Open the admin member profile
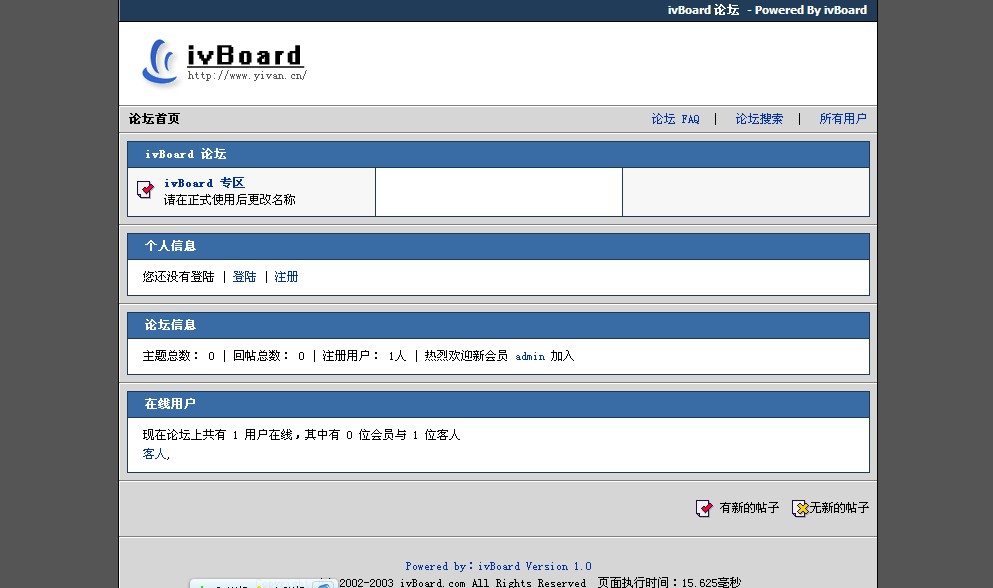Image resolution: width=993 pixels, height=588 pixels. pyautogui.click(x=530, y=356)
